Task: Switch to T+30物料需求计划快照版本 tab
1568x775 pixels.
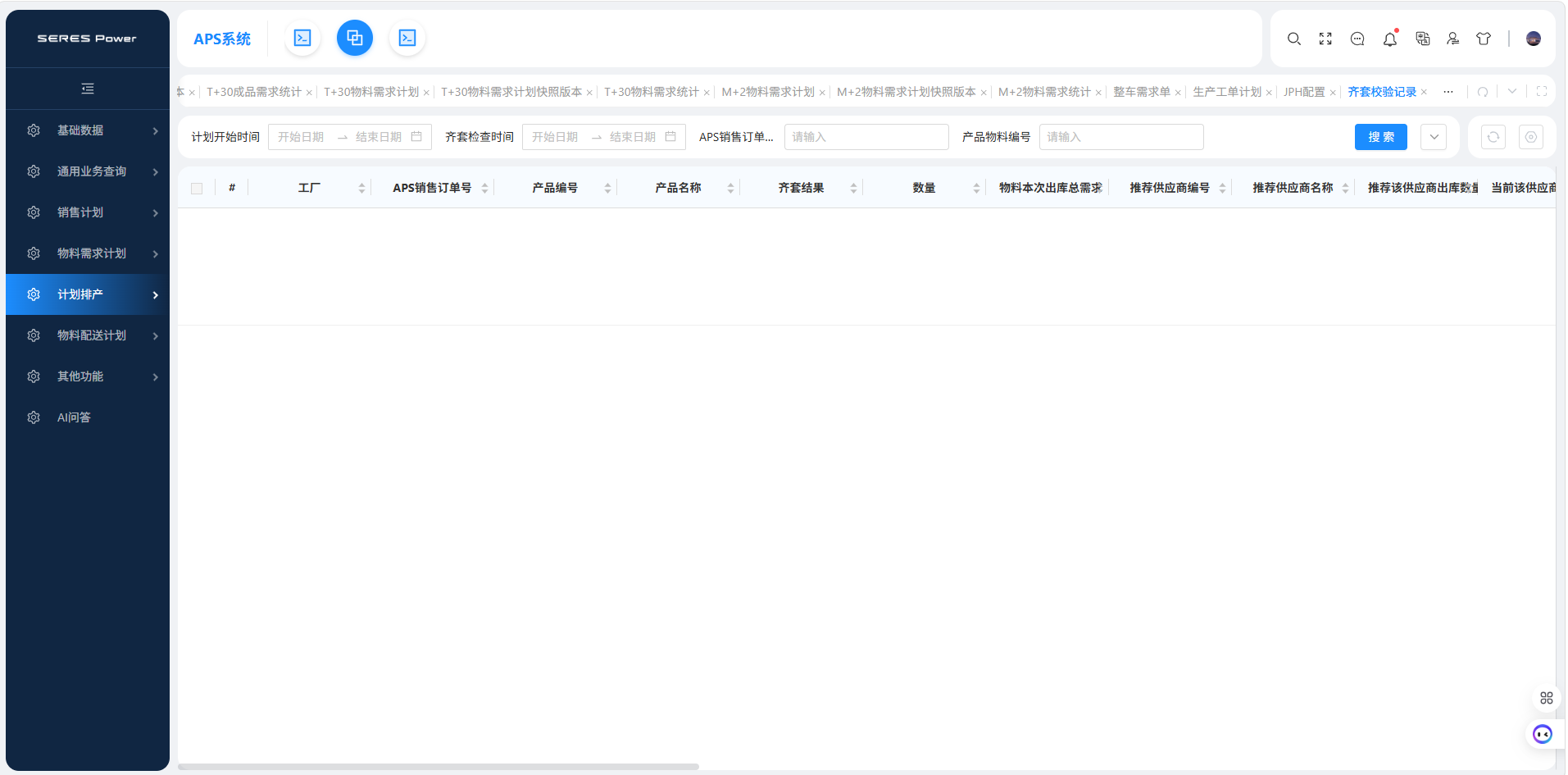Action: coord(511,92)
